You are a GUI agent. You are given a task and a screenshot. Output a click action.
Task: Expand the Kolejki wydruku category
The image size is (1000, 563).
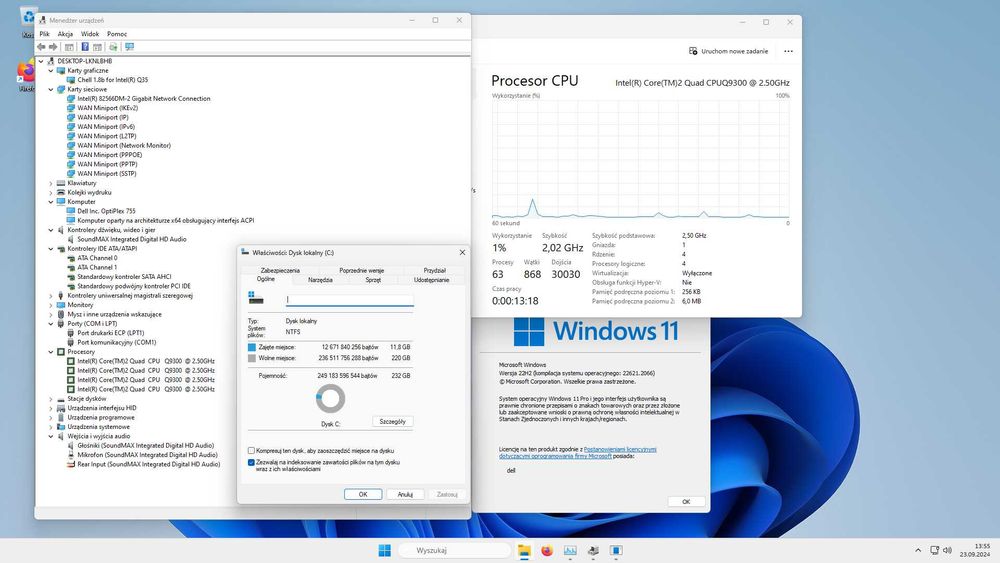click(x=51, y=193)
